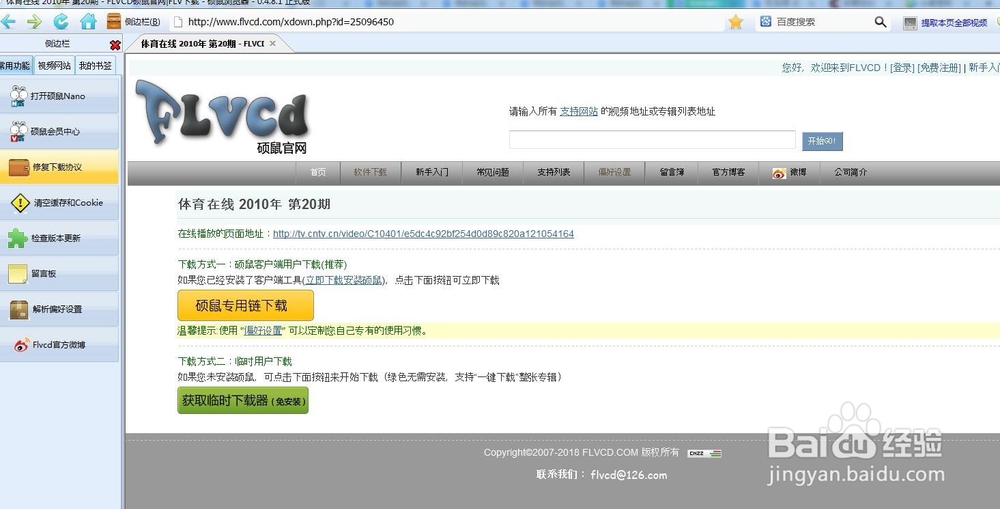Close the sidebar with red X

coord(115,45)
